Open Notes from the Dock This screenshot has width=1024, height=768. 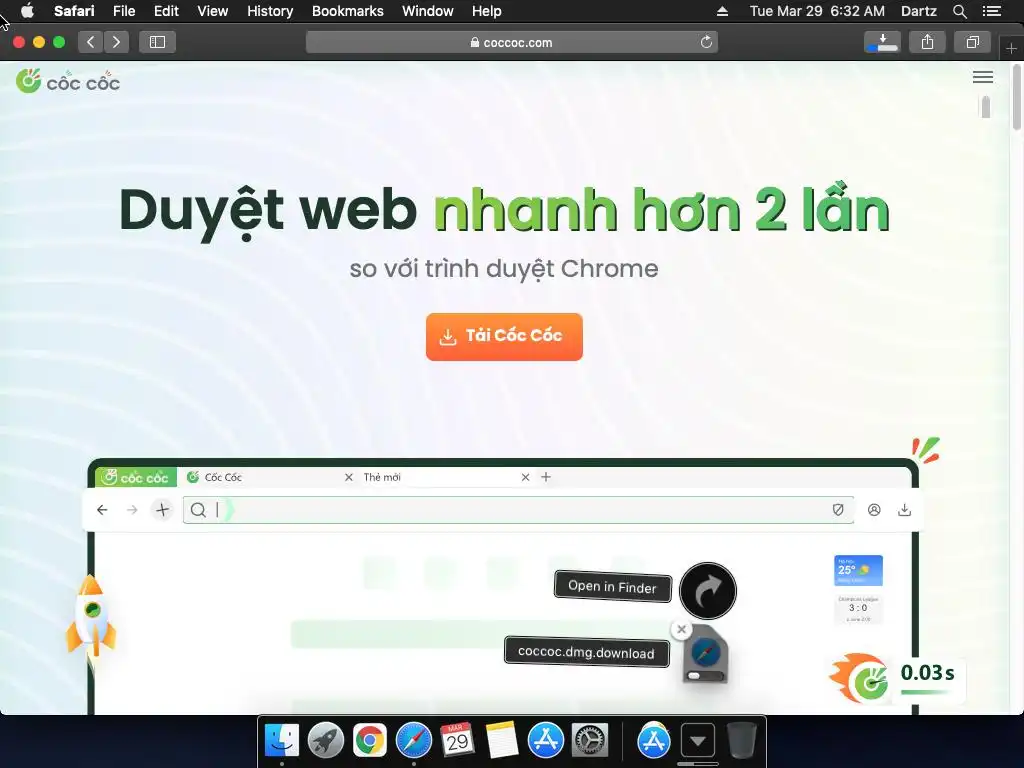click(x=502, y=741)
